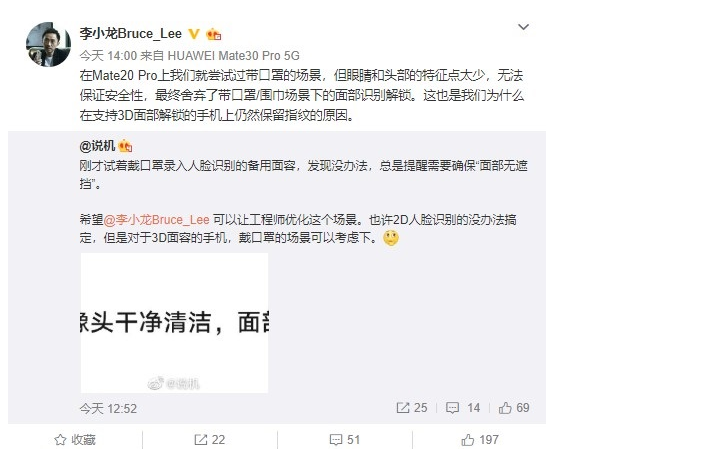Click the gold V verified badge
This screenshot has width=704, height=449.
(194, 34)
